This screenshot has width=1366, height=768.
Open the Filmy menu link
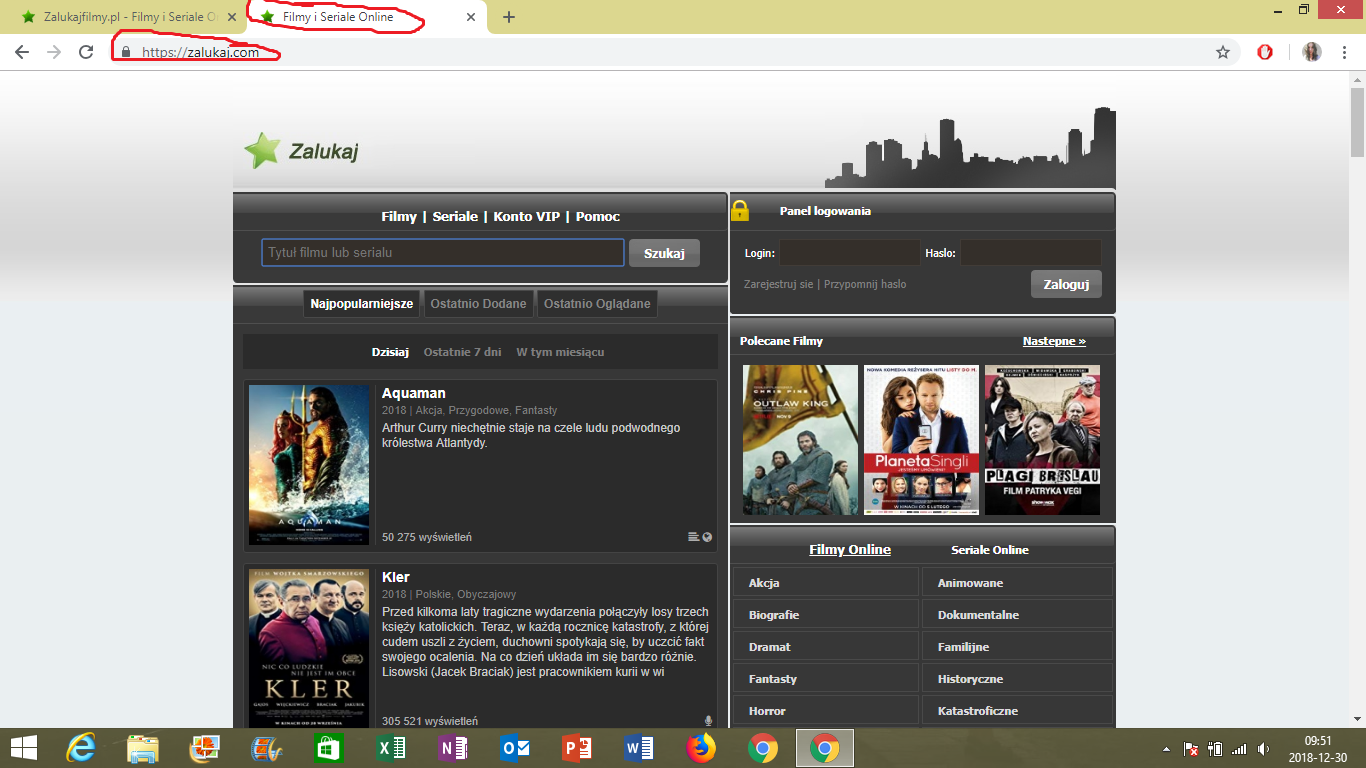(399, 216)
